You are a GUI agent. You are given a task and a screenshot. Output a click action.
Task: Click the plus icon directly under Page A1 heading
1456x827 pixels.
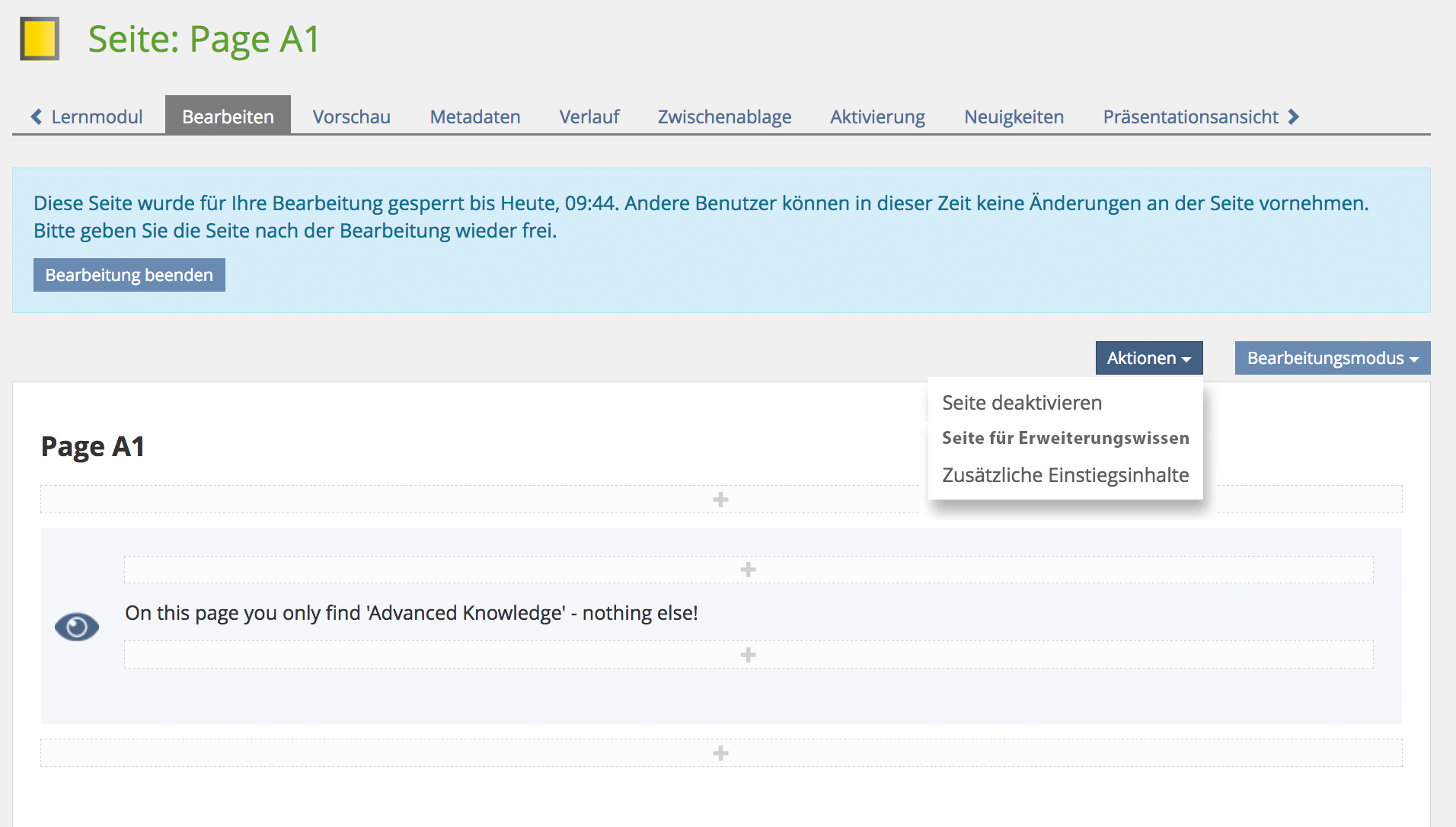coord(720,500)
